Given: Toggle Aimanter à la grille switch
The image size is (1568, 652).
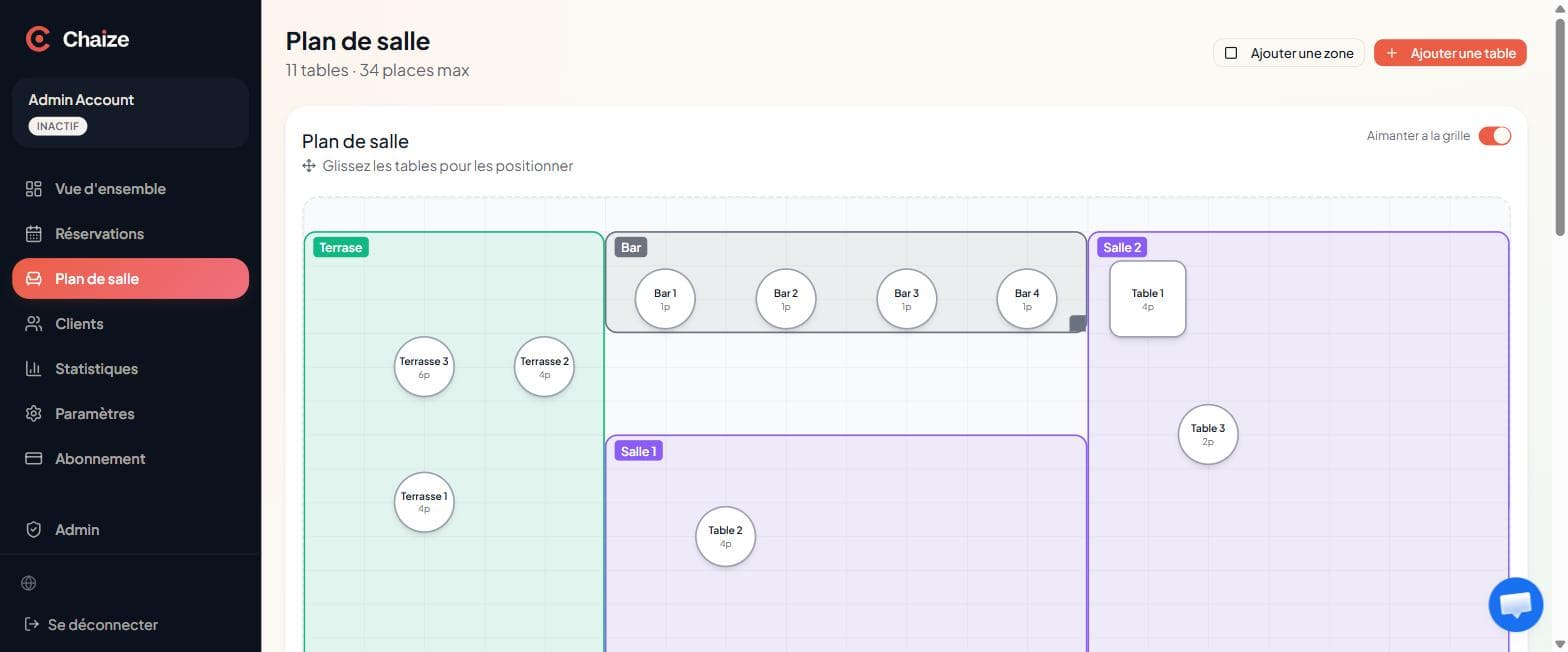Looking at the screenshot, I should [1494, 136].
